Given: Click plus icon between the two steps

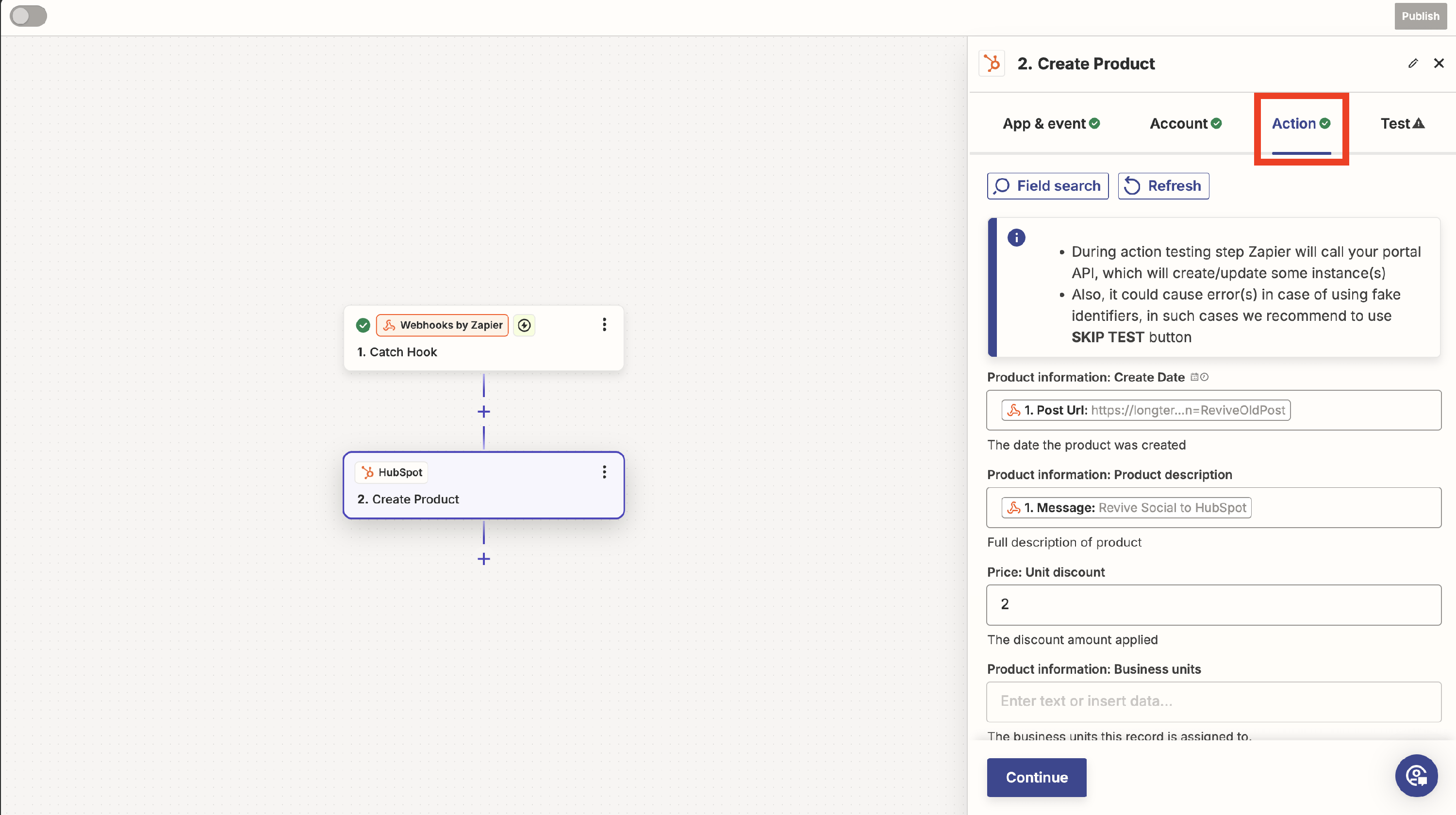Looking at the screenshot, I should pyautogui.click(x=483, y=412).
